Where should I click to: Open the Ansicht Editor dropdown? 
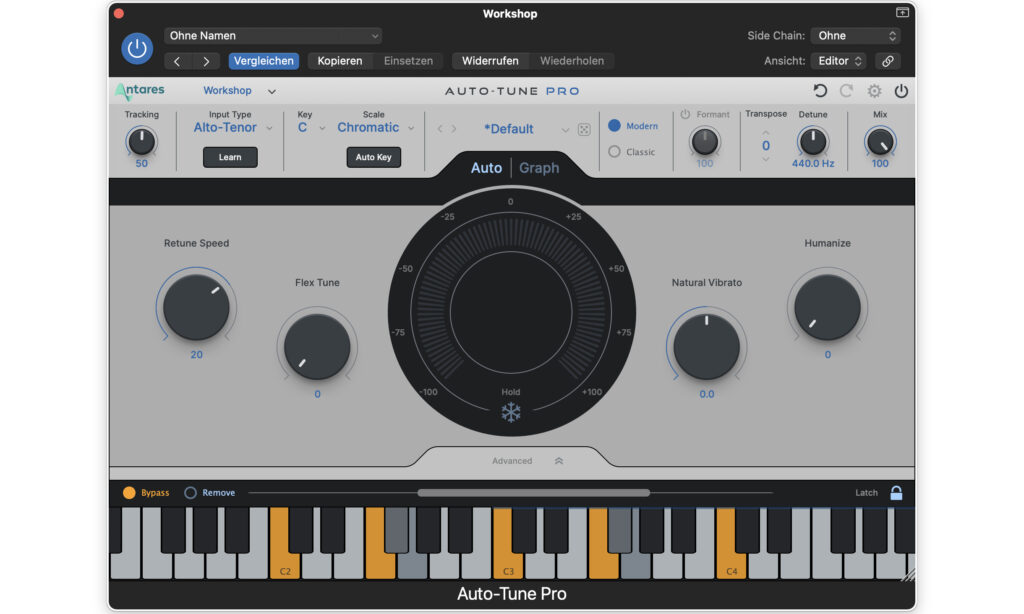(840, 61)
